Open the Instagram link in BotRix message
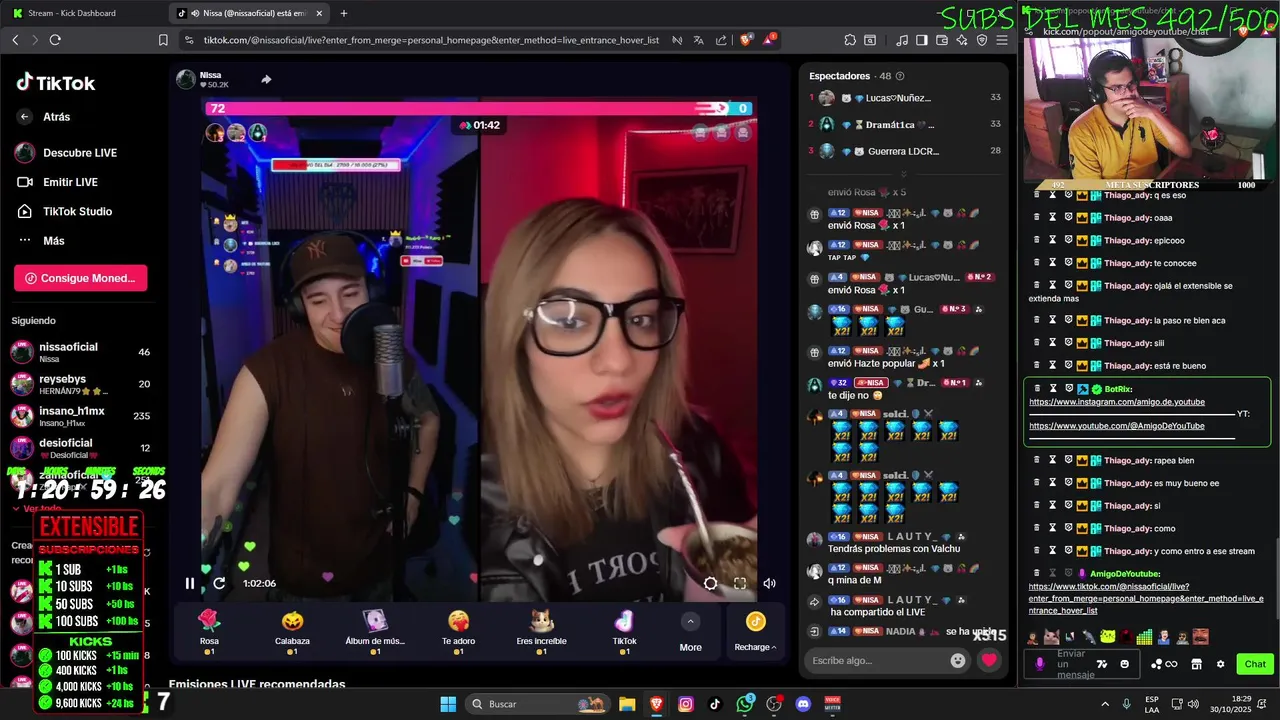 1117,402
